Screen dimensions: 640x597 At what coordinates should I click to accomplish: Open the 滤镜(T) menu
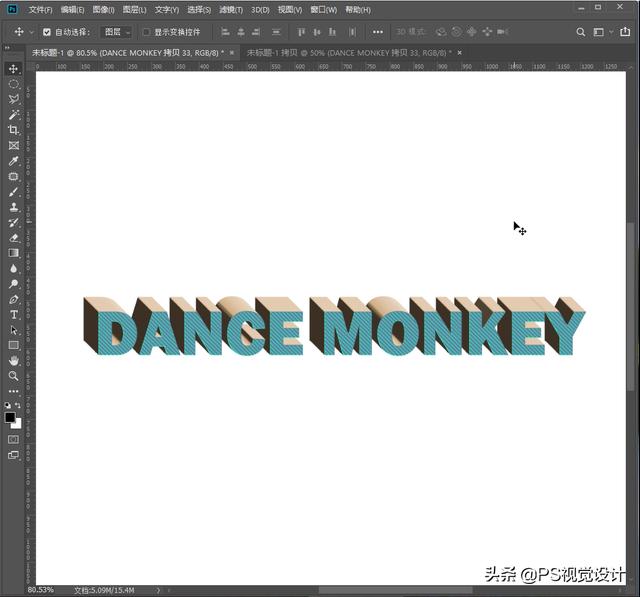tap(231, 9)
